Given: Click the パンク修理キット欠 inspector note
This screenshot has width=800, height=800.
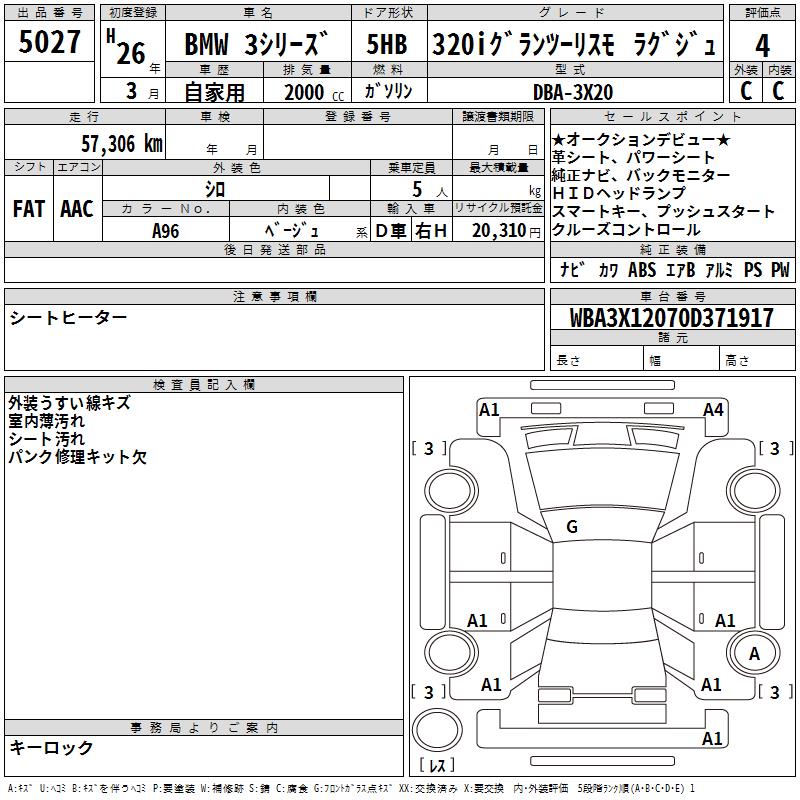Looking at the screenshot, I should [x=77, y=457].
